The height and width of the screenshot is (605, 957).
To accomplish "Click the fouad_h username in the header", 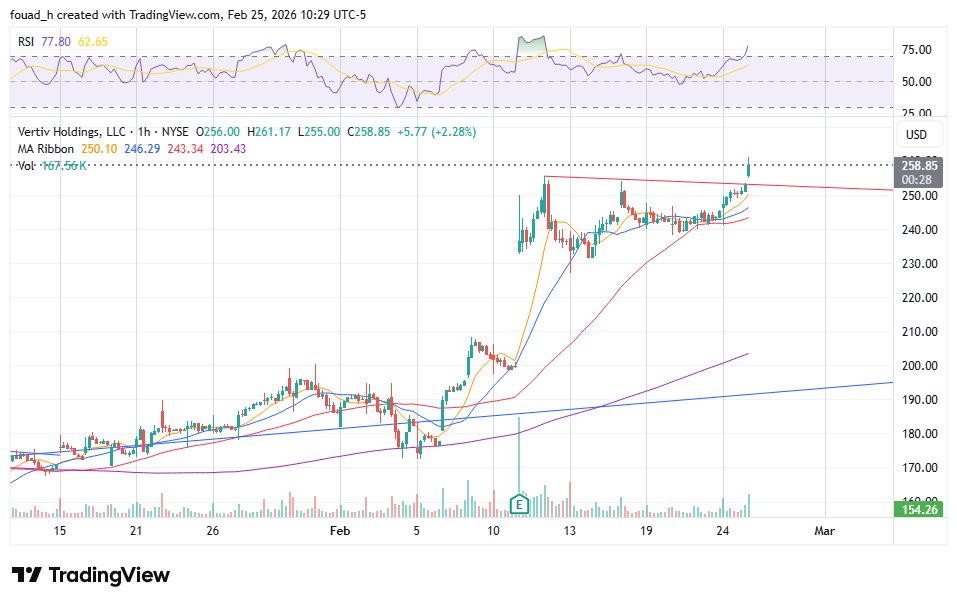I will [30, 14].
